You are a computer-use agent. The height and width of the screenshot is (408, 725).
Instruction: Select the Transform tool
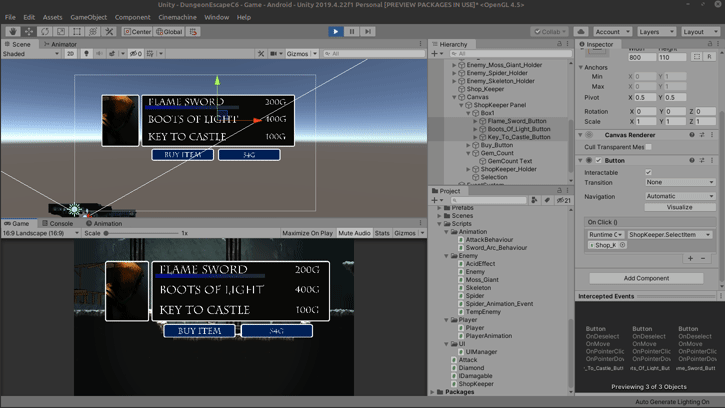(x=93, y=31)
